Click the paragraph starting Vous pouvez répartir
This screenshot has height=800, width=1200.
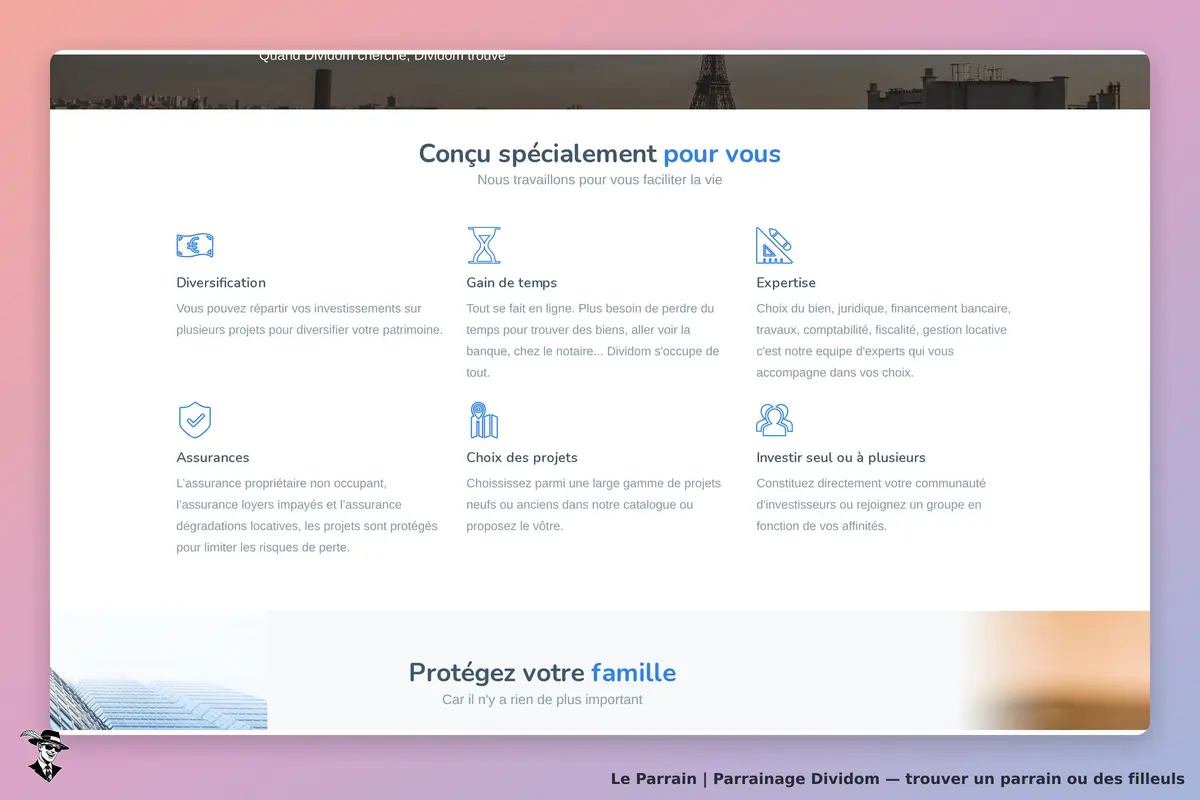click(x=310, y=319)
